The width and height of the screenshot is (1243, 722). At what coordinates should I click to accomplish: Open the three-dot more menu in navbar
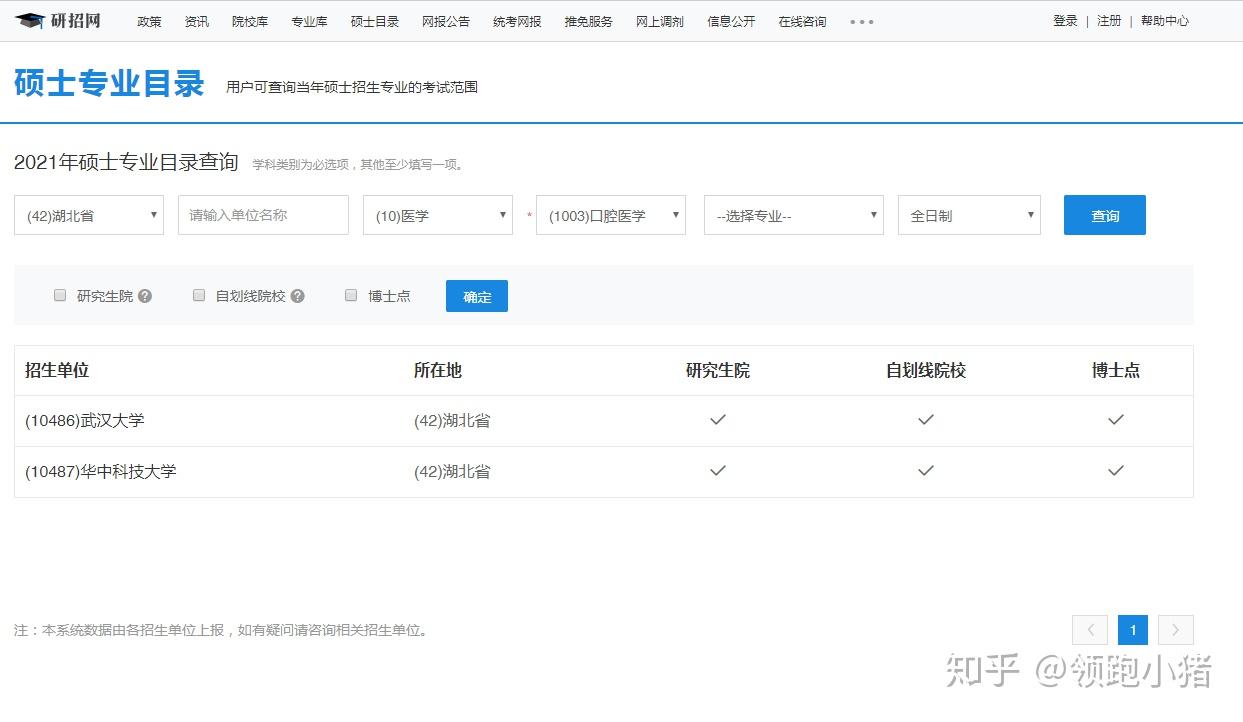click(861, 21)
